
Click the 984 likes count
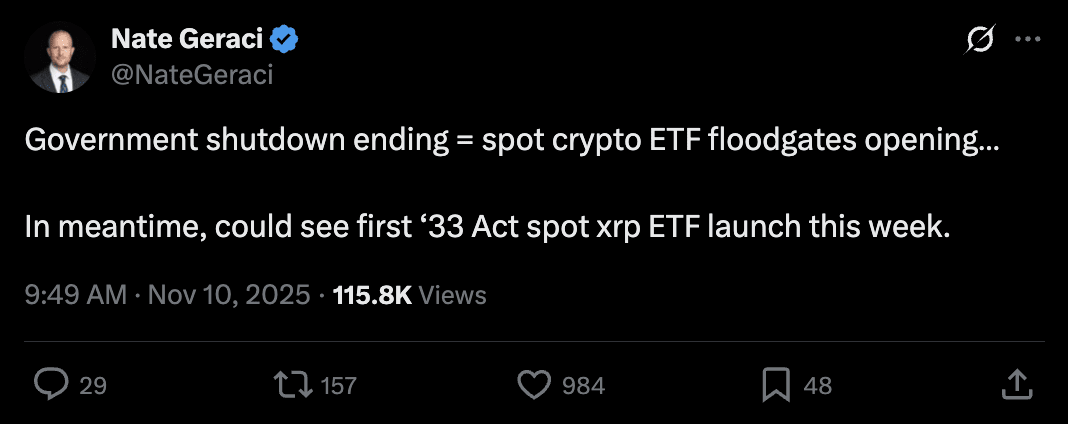pyautogui.click(x=582, y=385)
